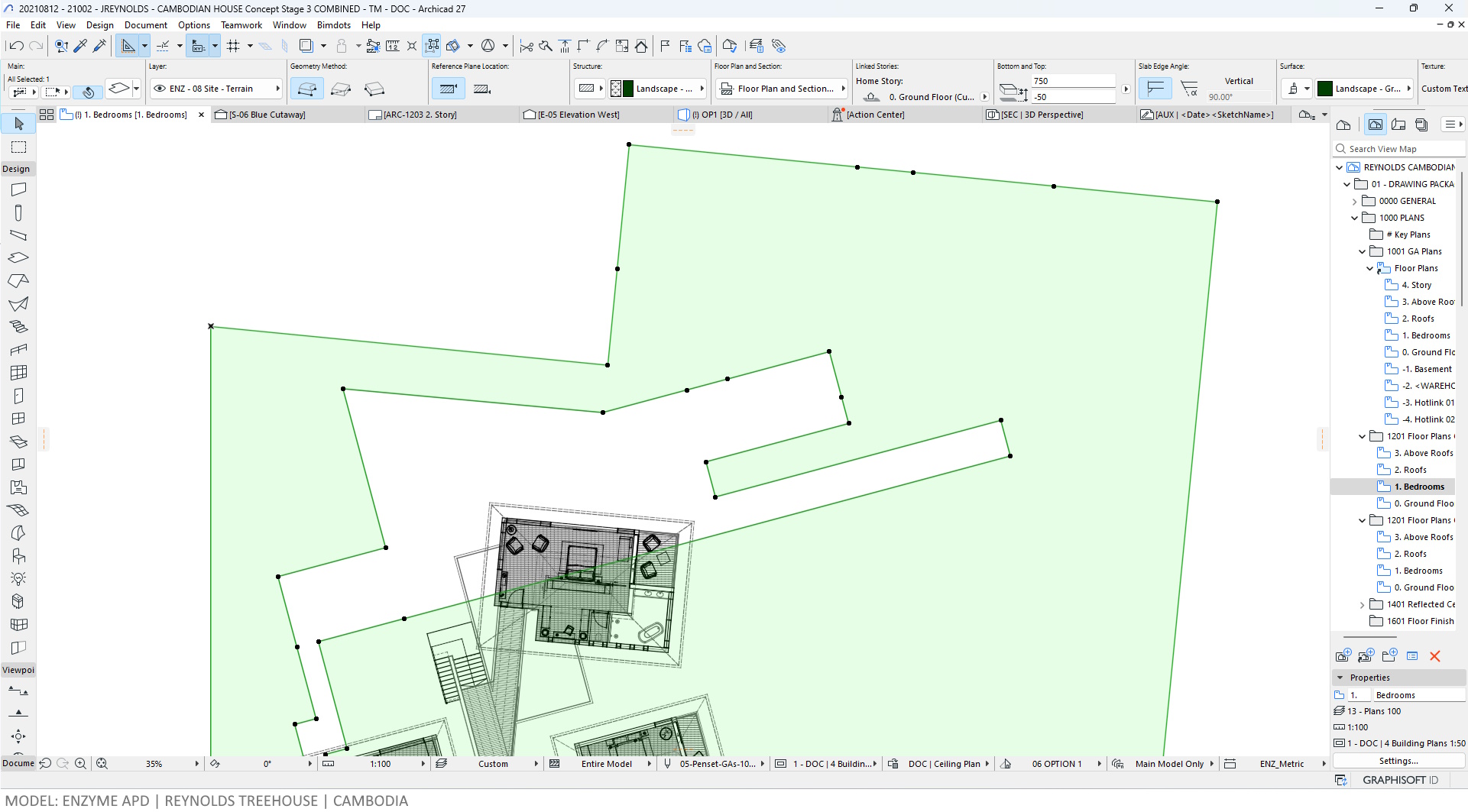Click the dark green Landscape surface swatch
The width and height of the screenshot is (1468, 812).
coord(1324,89)
